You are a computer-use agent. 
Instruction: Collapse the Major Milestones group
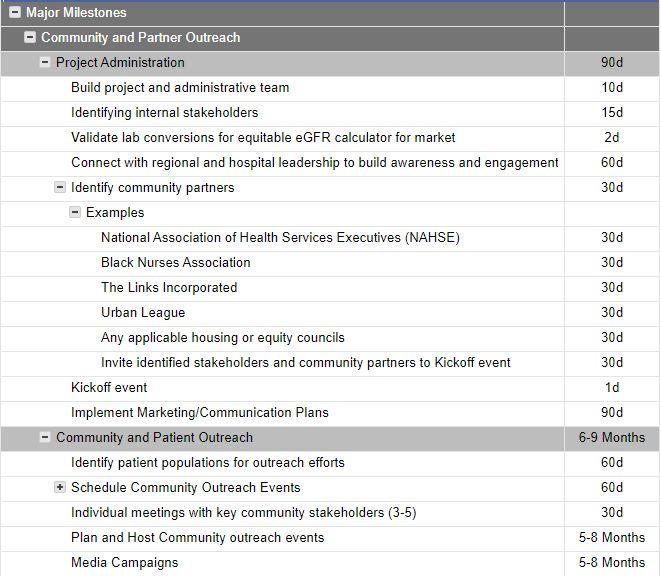[15, 12]
